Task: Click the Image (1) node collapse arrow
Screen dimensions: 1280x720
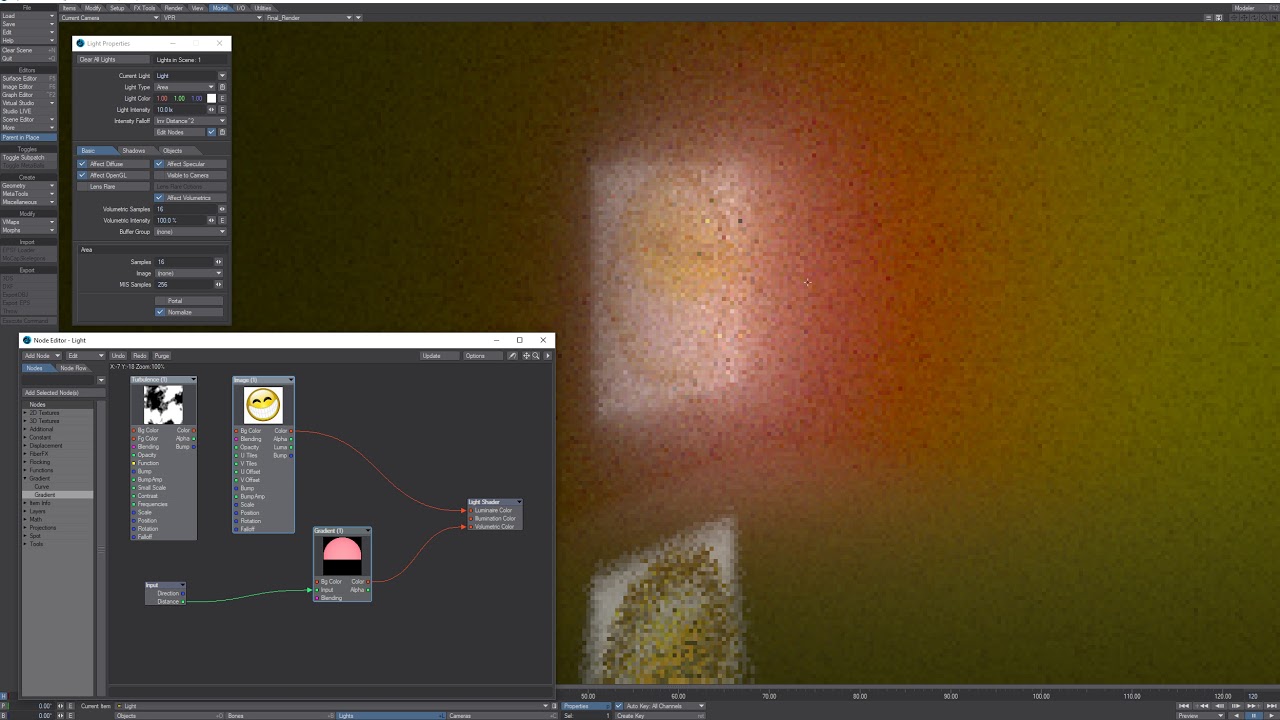Action: 291,380
